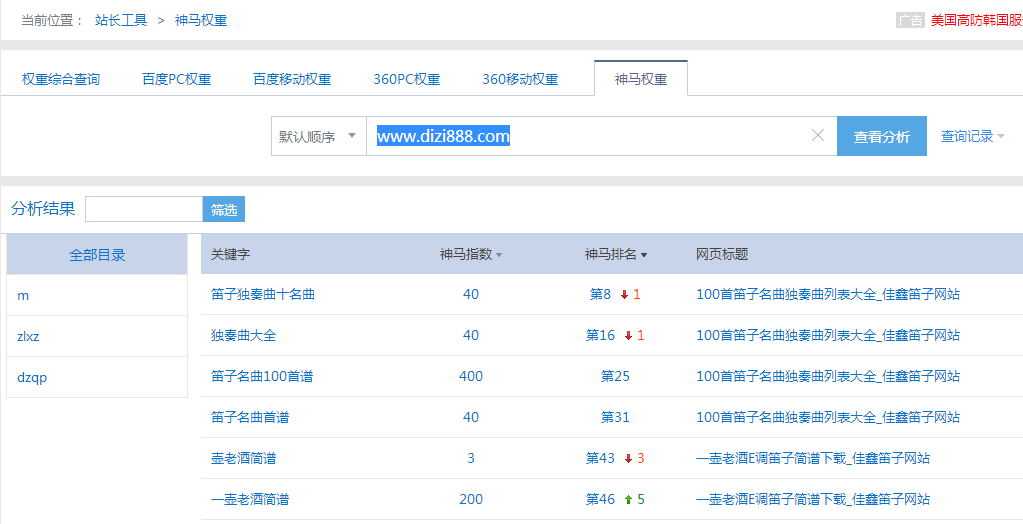1023x524 pixels.
Task: Click the 分析结果 filter text box
Action: coord(144,209)
